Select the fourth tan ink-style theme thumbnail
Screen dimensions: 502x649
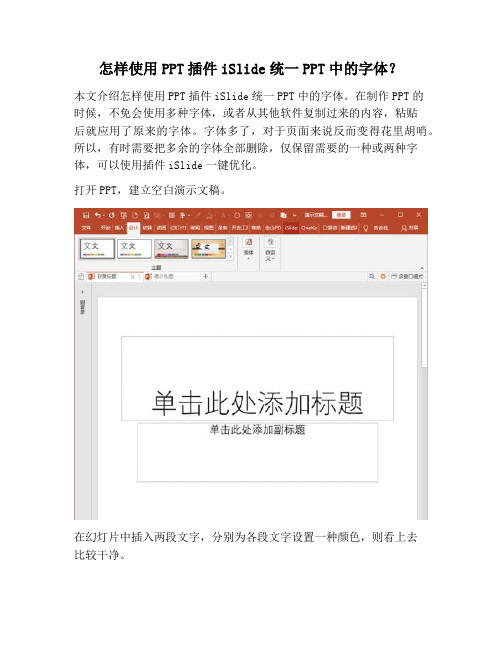[x=208, y=249]
